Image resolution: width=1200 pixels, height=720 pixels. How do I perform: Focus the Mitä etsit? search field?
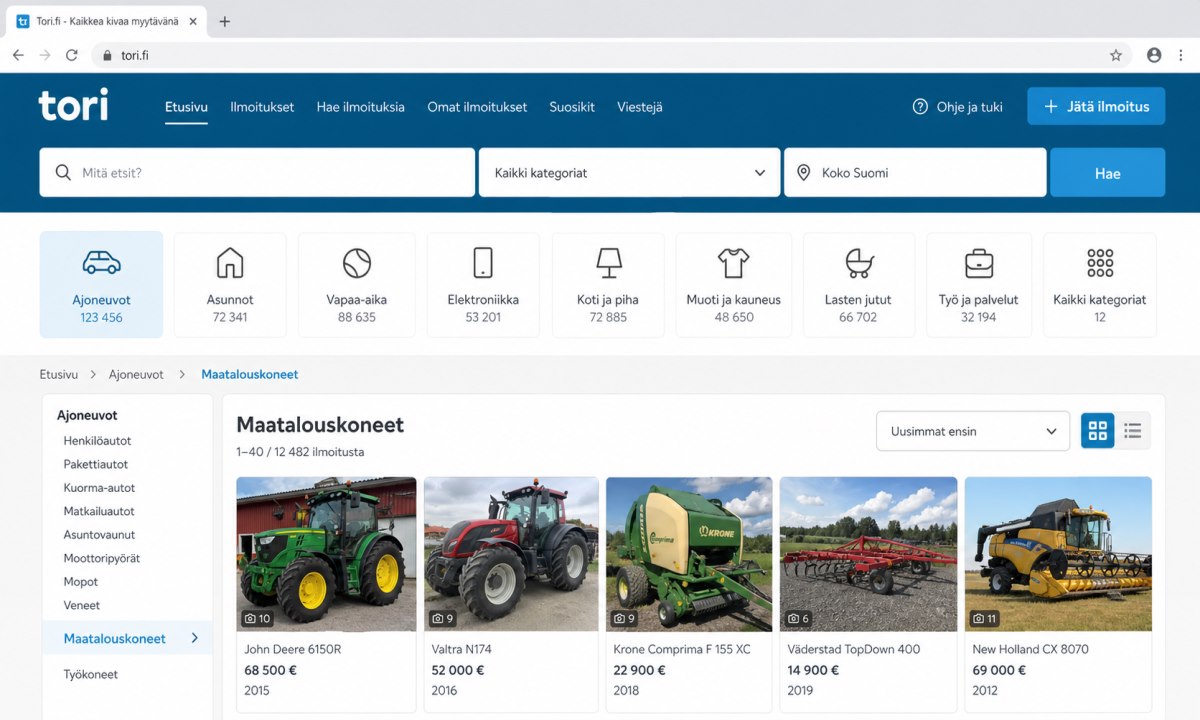click(x=257, y=173)
